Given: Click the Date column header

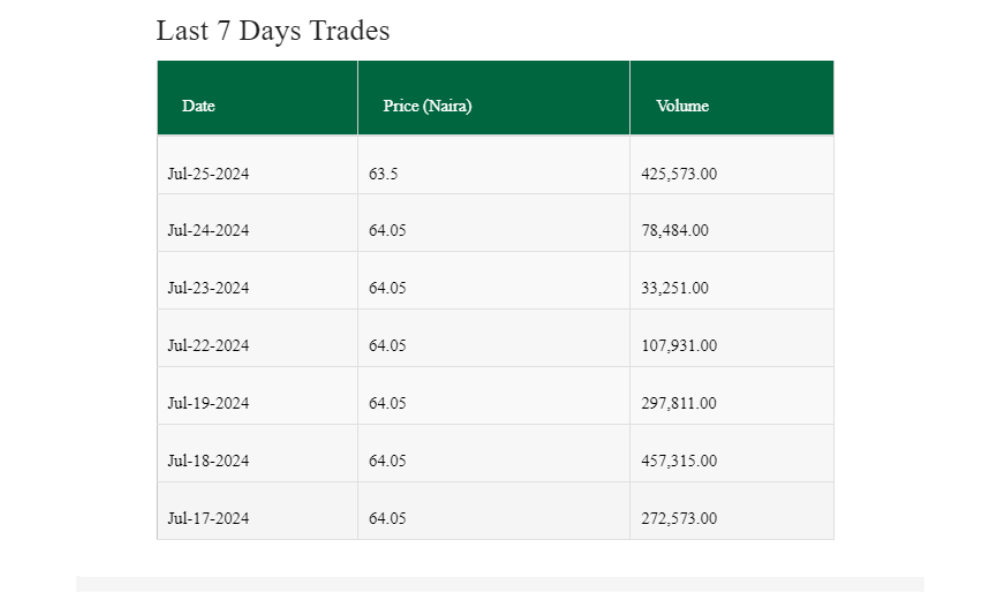Looking at the screenshot, I should tap(199, 106).
